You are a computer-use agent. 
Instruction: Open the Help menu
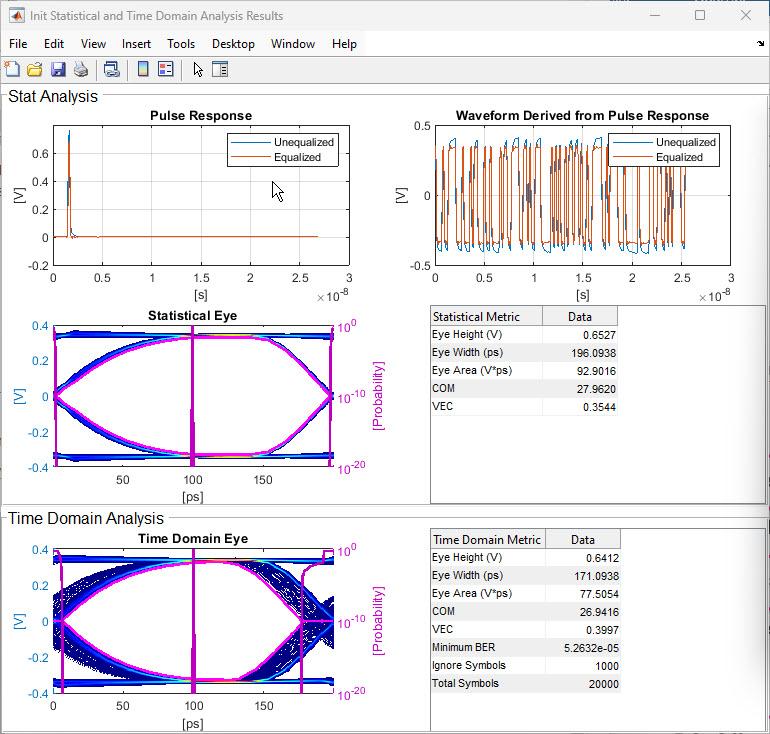pyautogui.click(x=344, y=44)
